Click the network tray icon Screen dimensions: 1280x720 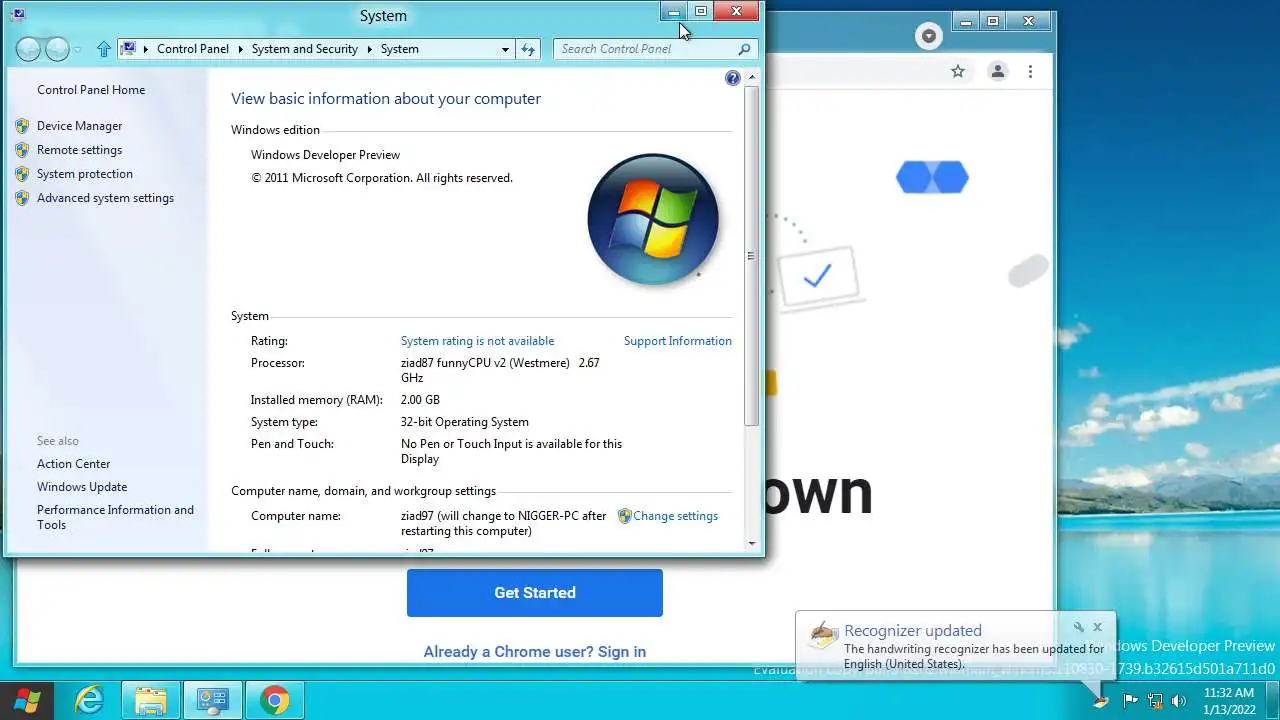coord(1155,701)
